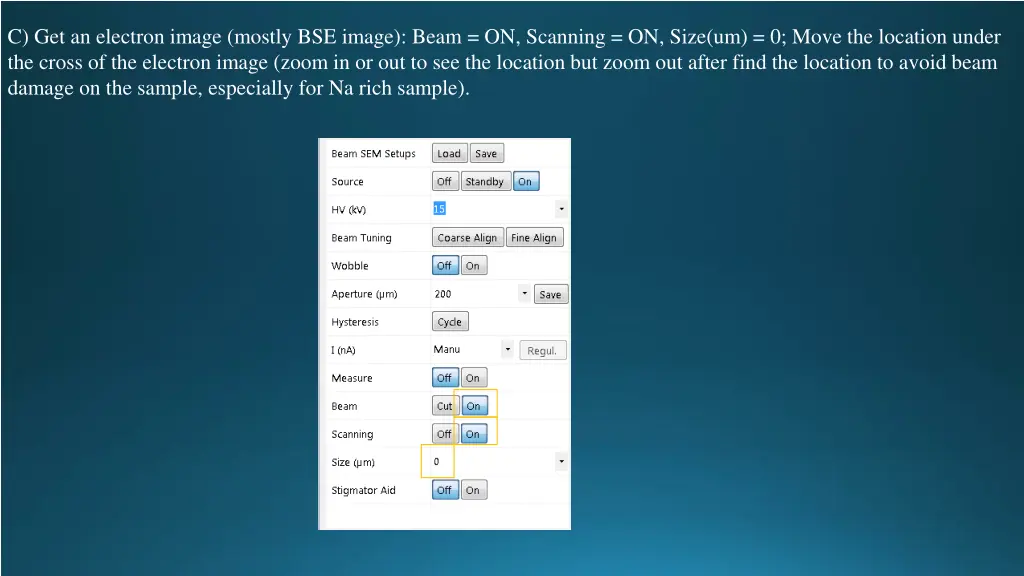Turn Stigmator Aid Off
The width and height of the screenshot is (1024, 576).
click(x=445, y=490)
